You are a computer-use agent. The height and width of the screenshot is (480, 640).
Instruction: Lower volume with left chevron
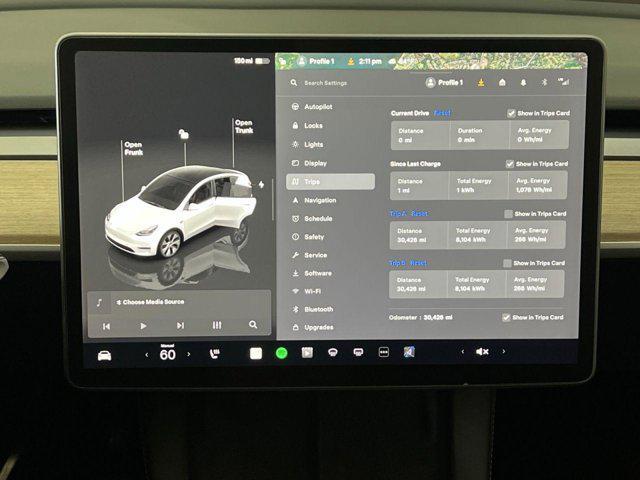click(x=462, y=351)
